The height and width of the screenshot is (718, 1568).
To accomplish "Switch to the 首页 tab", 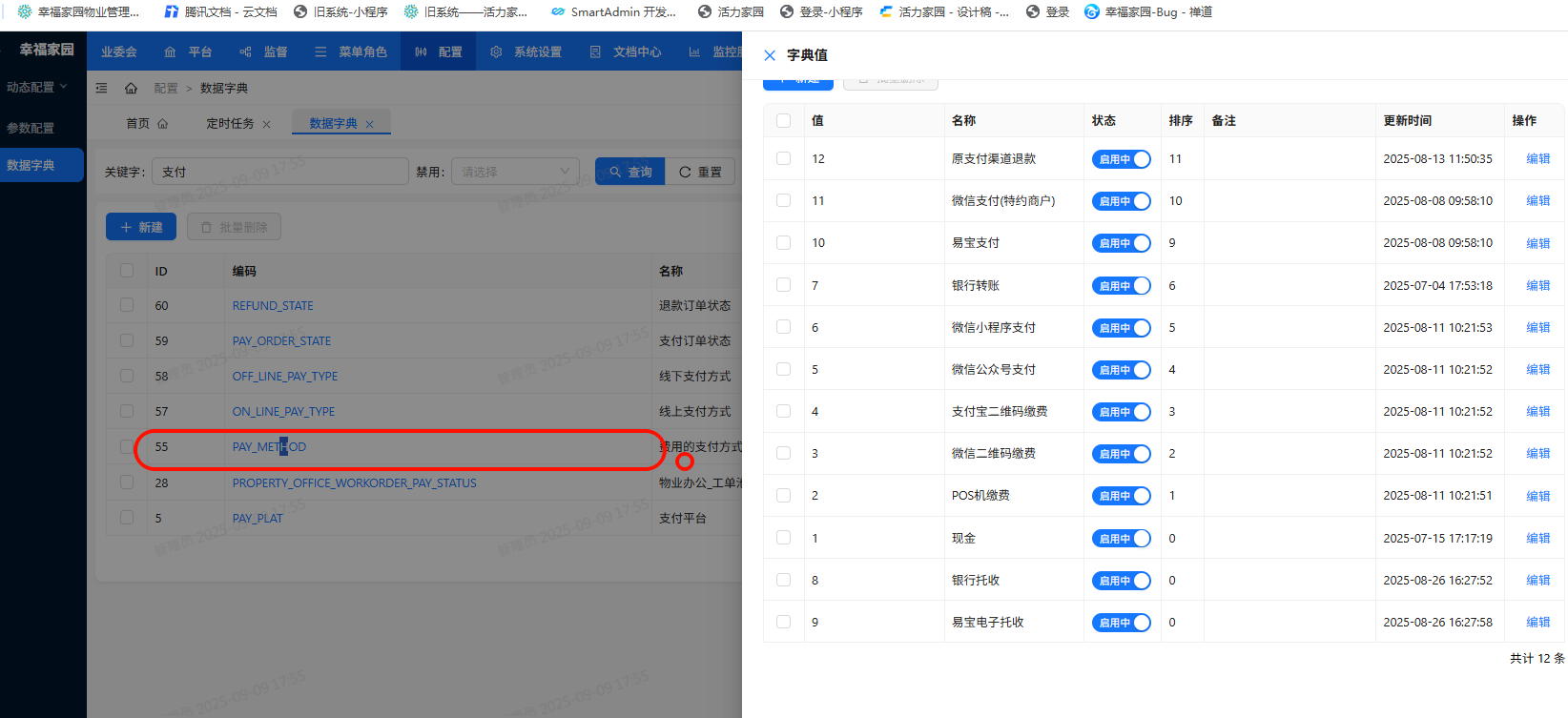I will point(146,124).
